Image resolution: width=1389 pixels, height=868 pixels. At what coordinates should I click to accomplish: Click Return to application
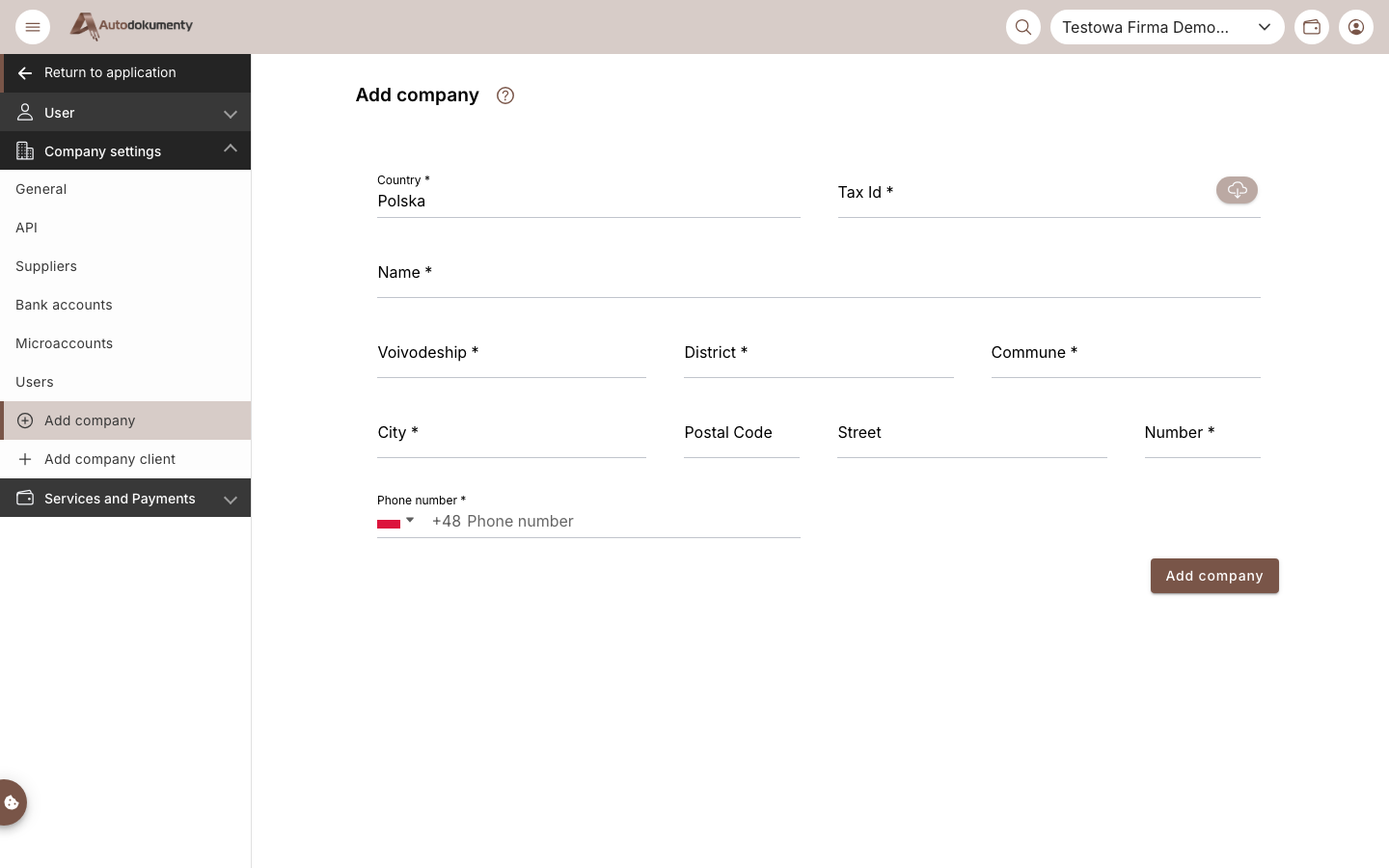tap(125, 73)
